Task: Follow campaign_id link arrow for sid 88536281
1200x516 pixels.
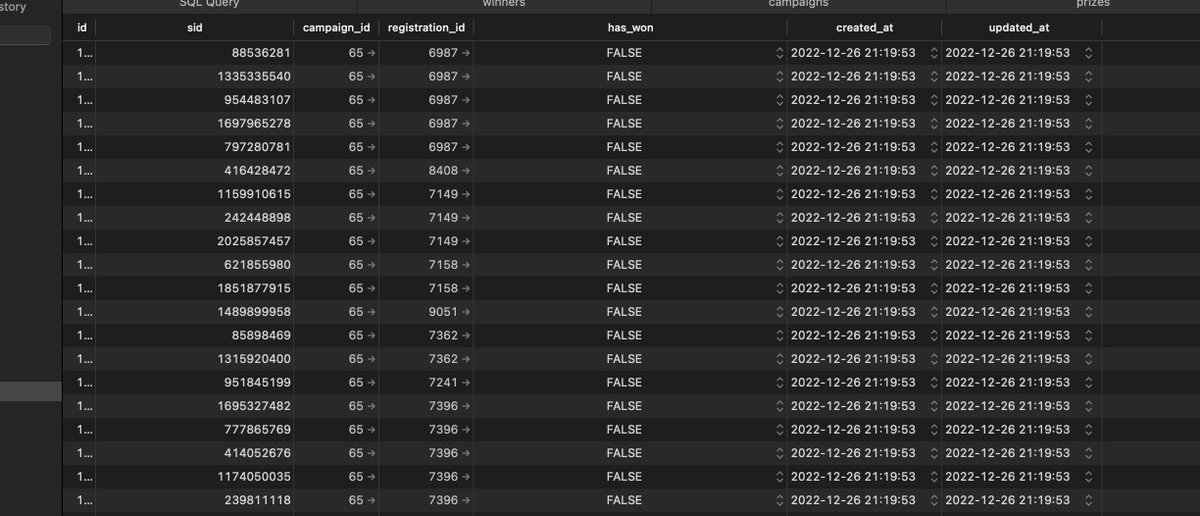Action: pos(371,52)
